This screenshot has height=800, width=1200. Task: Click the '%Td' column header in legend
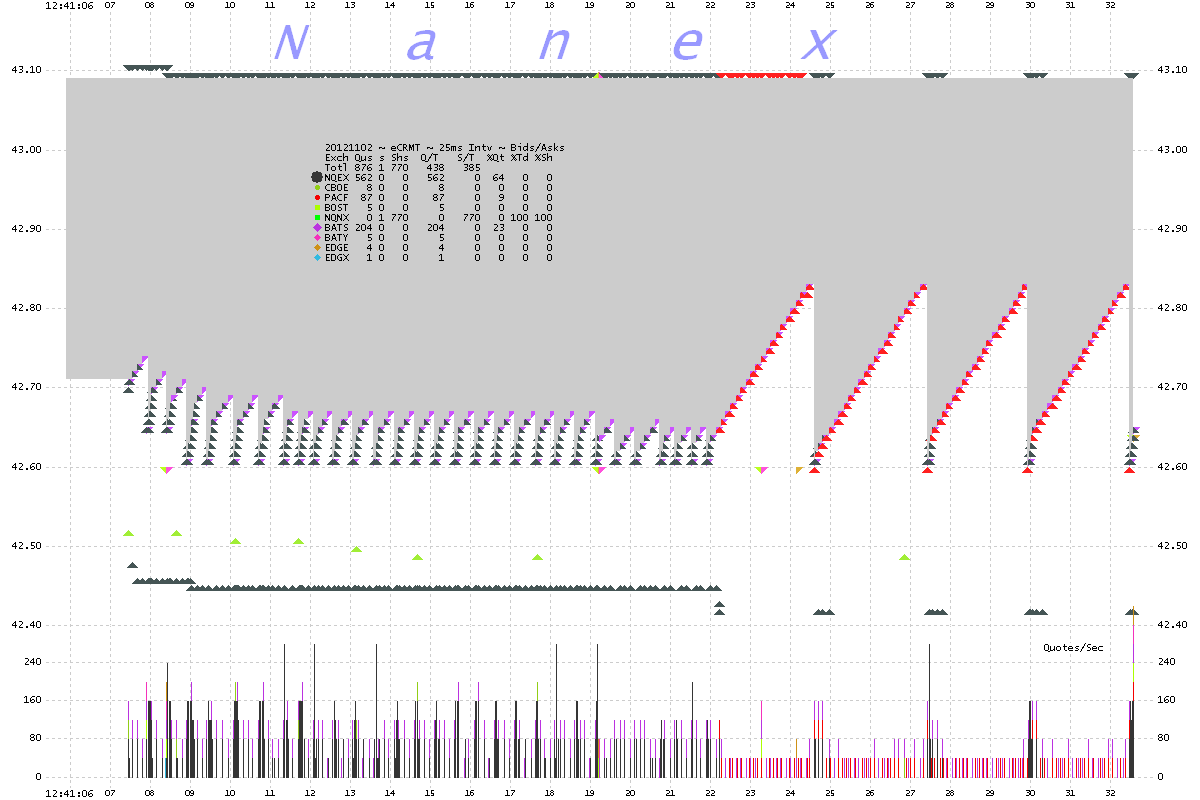click(x=520, y=157)
